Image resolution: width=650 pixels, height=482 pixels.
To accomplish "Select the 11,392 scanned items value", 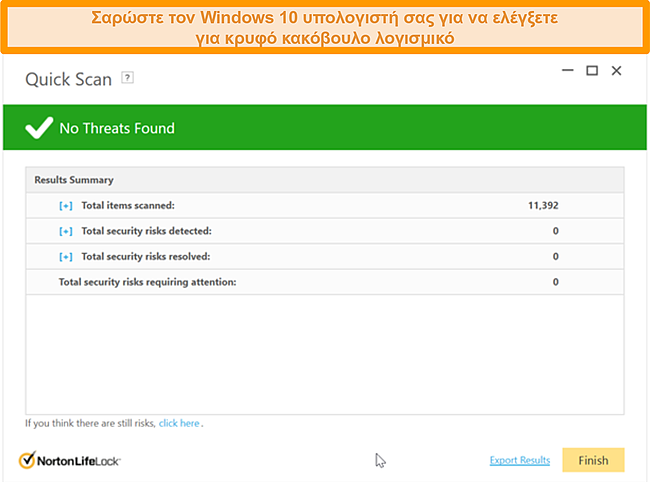I will 543,206.
